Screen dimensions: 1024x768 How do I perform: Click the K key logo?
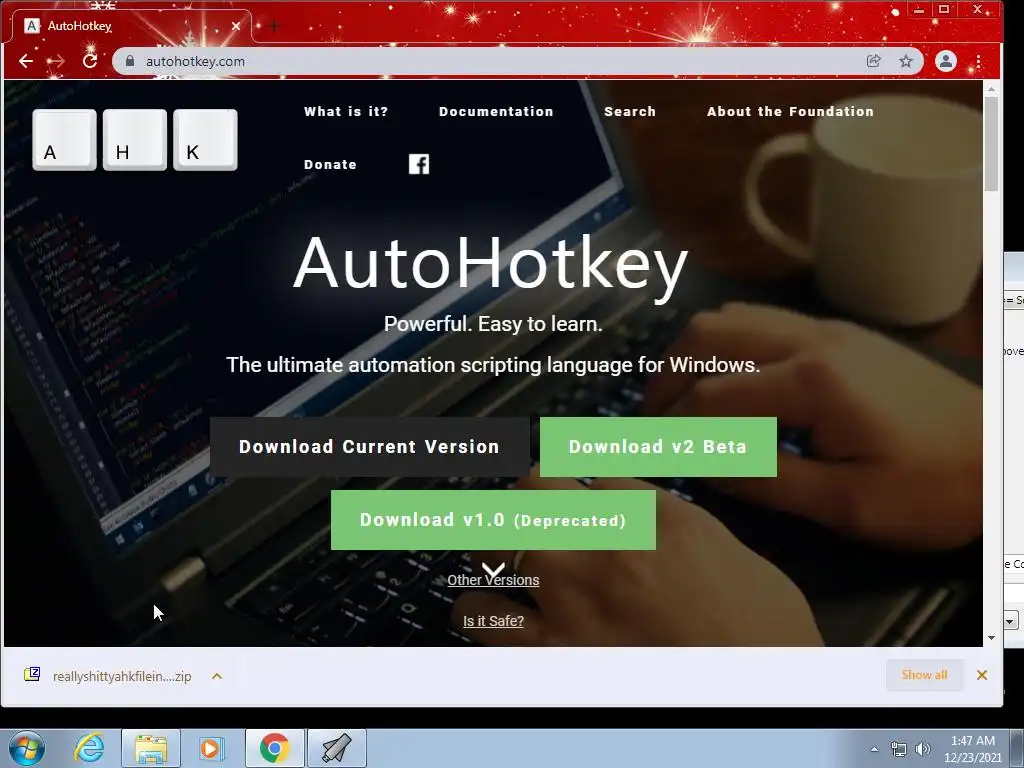tap(205, 140)
